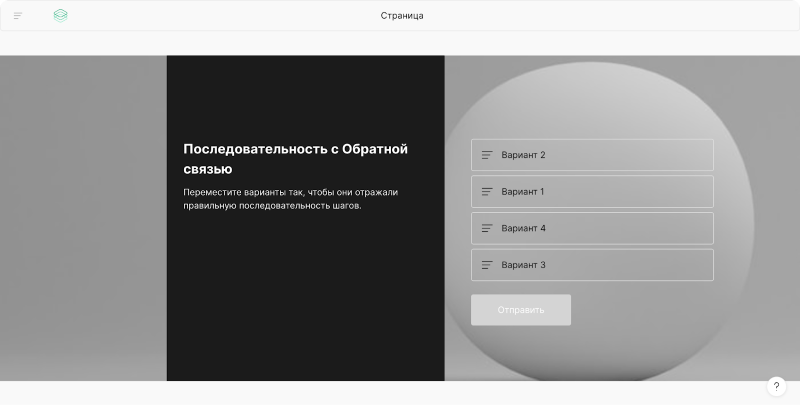This screenshot has height=405, width=800.
Task: Click the heading Последовательность с Обратной связью
Action: [295, 158]
